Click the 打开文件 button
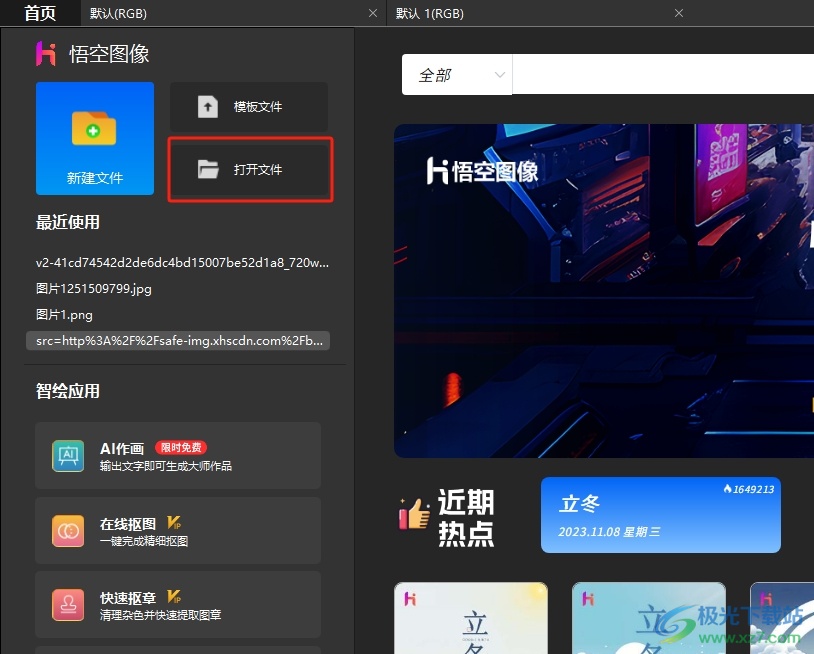Viewport: 814px width, 654px height. coord(250,170)
